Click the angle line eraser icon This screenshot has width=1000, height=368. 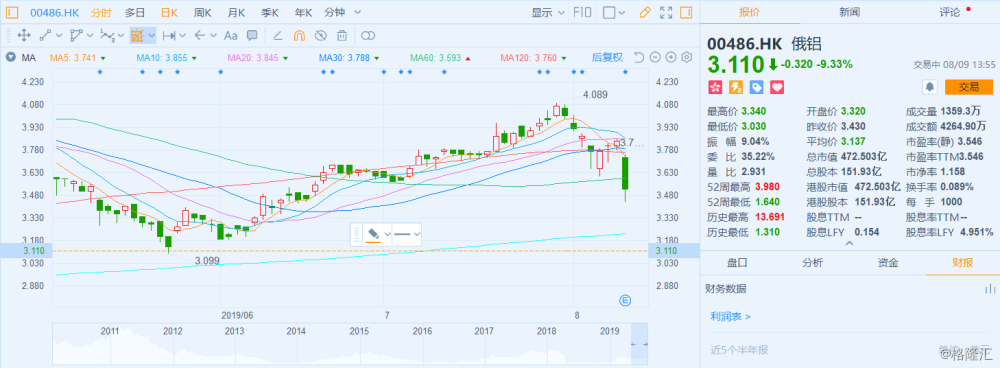pyautogui.click(x=278, y=36)
